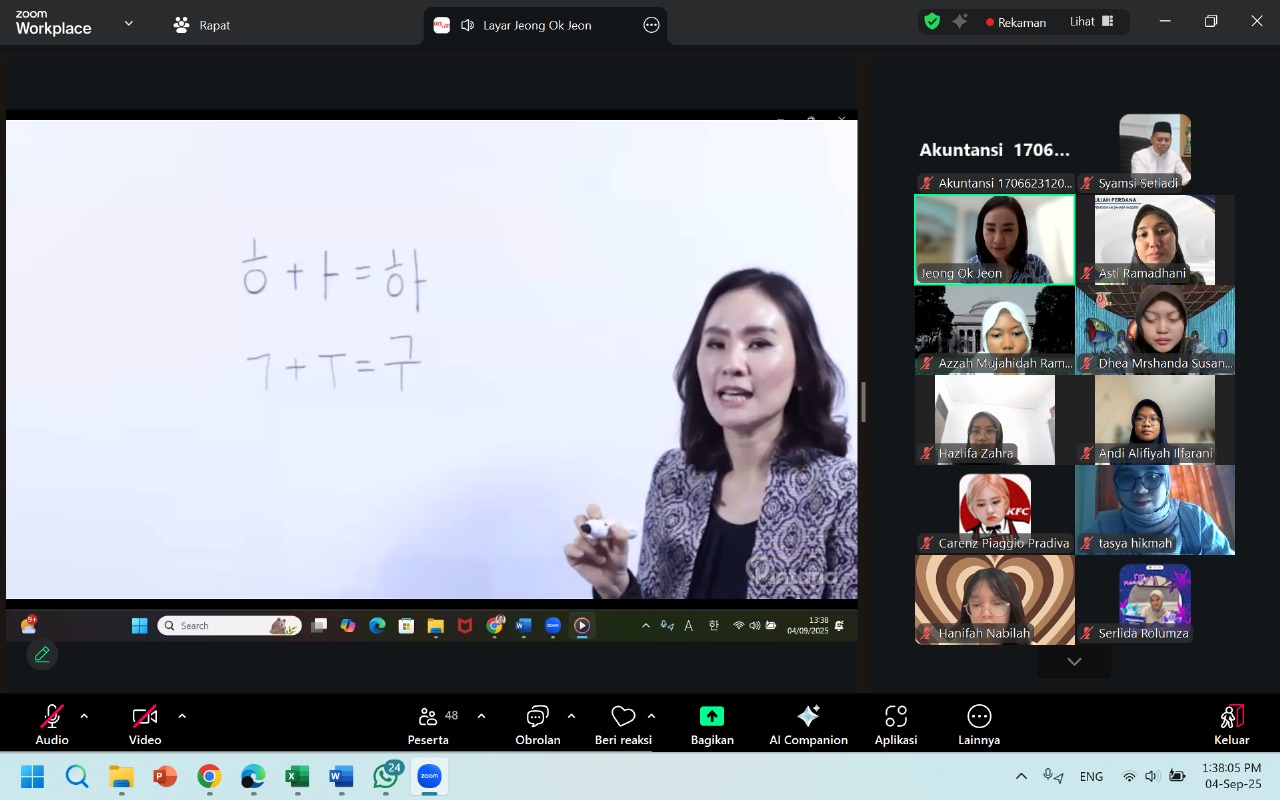Open the Obrolan chat panel
This screenshot has height=800, width=1280.
538,716
